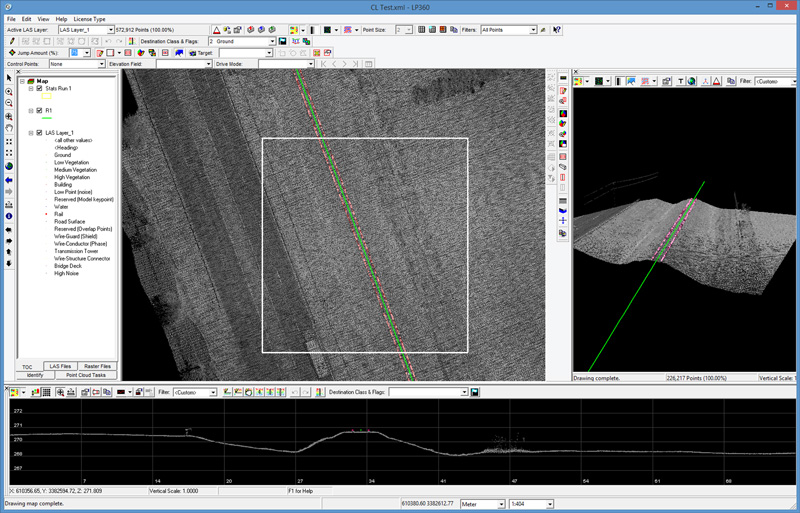Screen dimensions: 800x513
Task: Click the multicolor sphere icon in vertical toolbar
Action: coord(563,113)
